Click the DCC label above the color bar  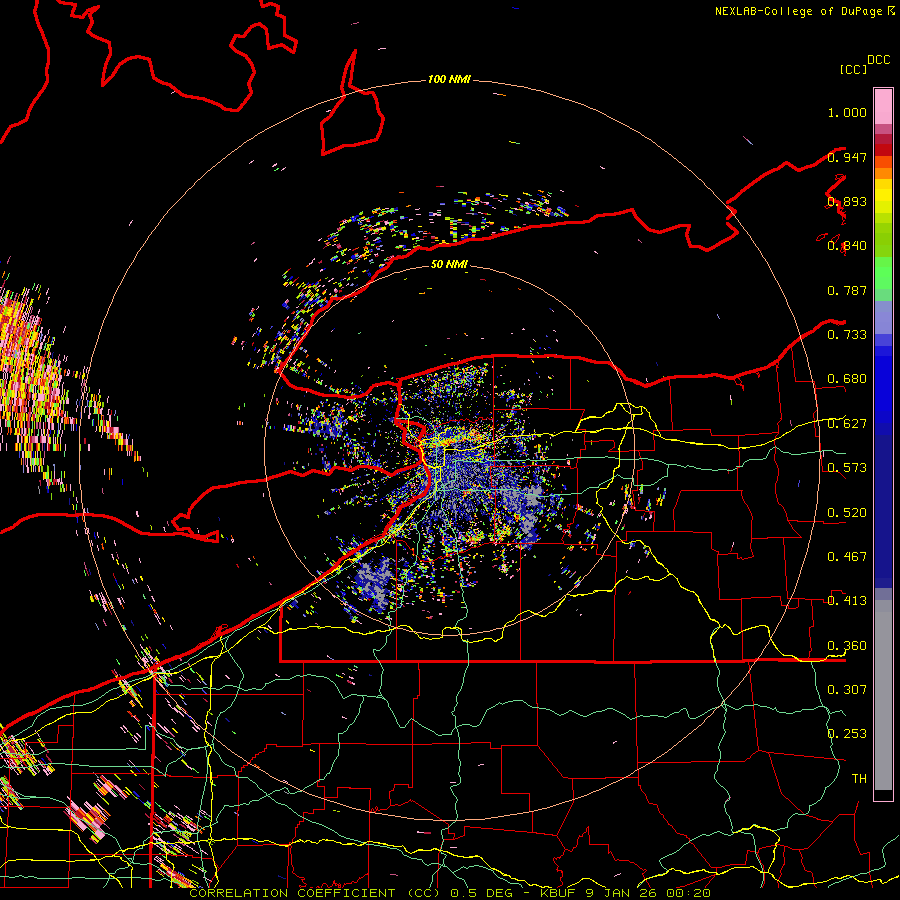pyautogui.click(x=878, y=60)
